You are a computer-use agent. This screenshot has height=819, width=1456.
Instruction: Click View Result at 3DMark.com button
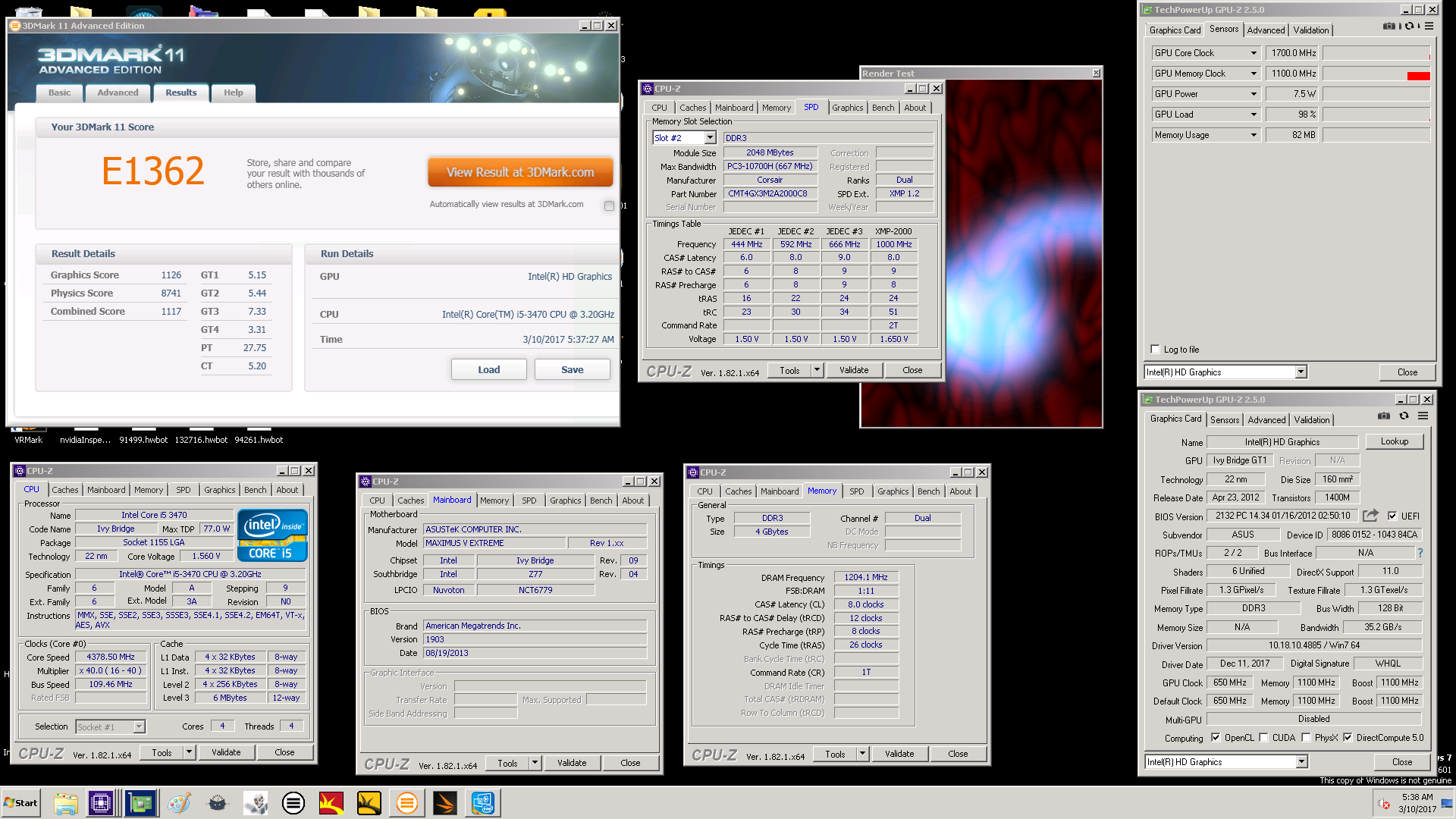(520, 173)
